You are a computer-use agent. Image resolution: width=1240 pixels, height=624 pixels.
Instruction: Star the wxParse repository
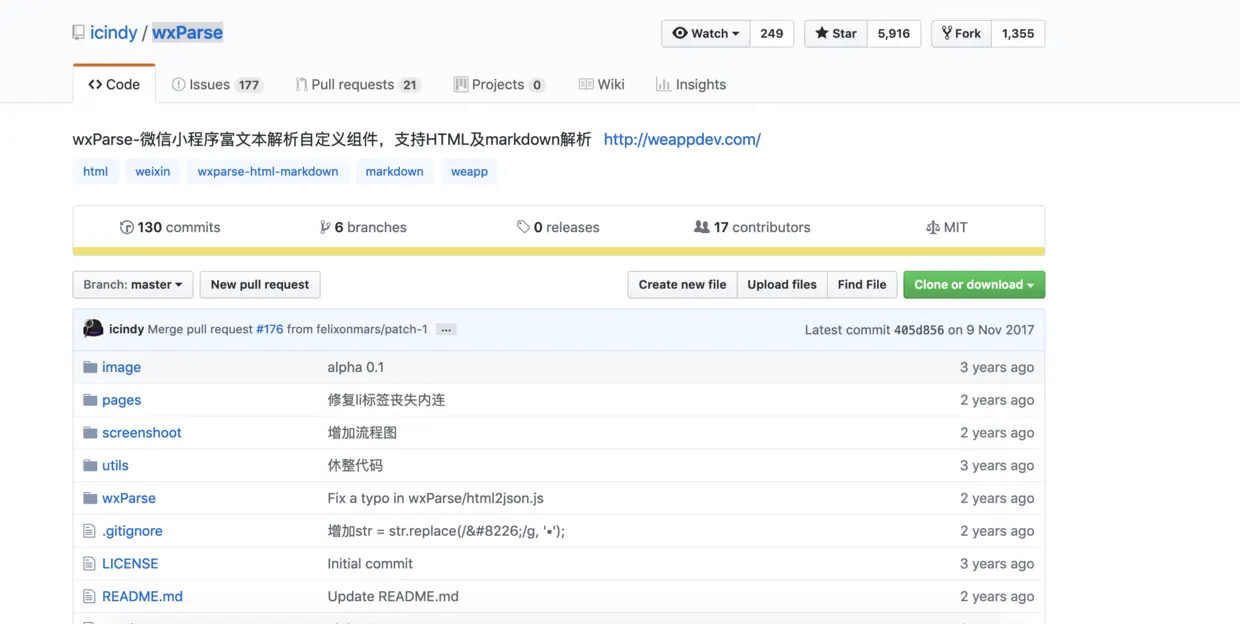coord(836,33)
